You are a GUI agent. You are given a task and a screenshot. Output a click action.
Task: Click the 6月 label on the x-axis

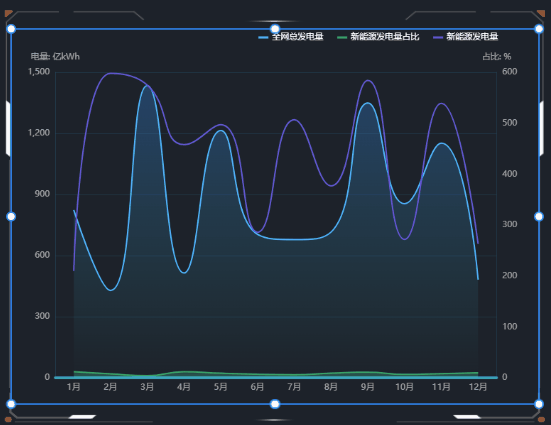(257, 387)
